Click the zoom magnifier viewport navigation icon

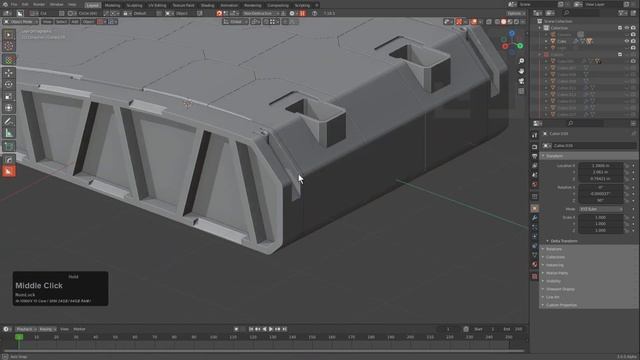coord(521,61)
